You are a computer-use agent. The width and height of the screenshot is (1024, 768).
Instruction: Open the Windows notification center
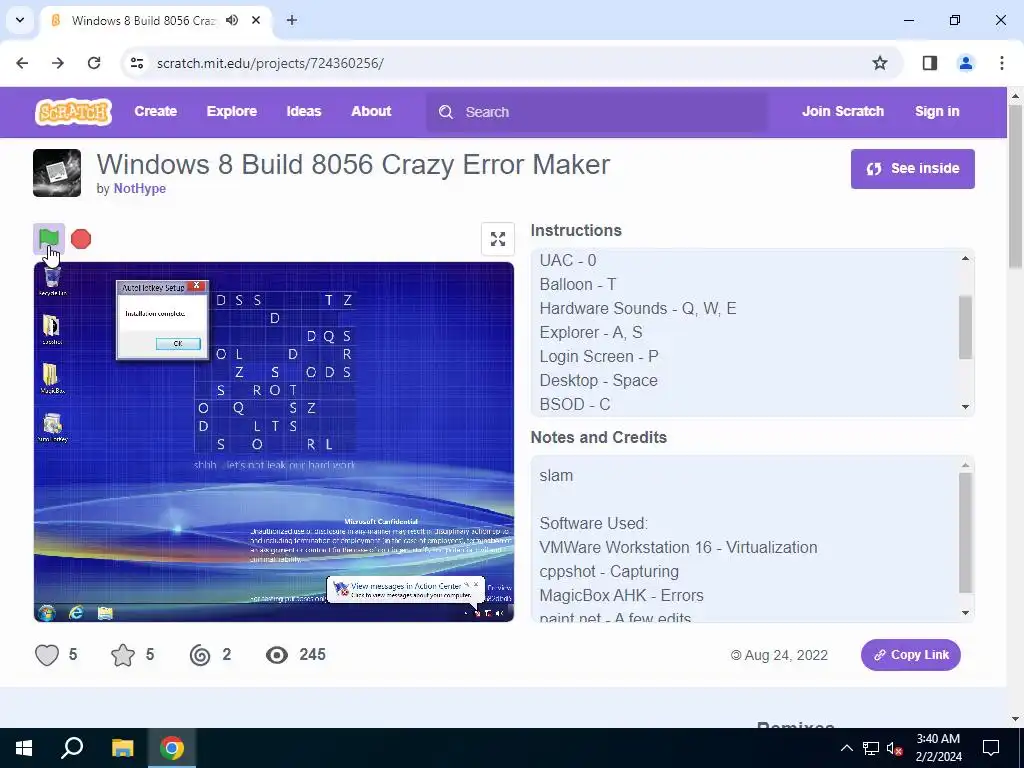coord(991,748)
